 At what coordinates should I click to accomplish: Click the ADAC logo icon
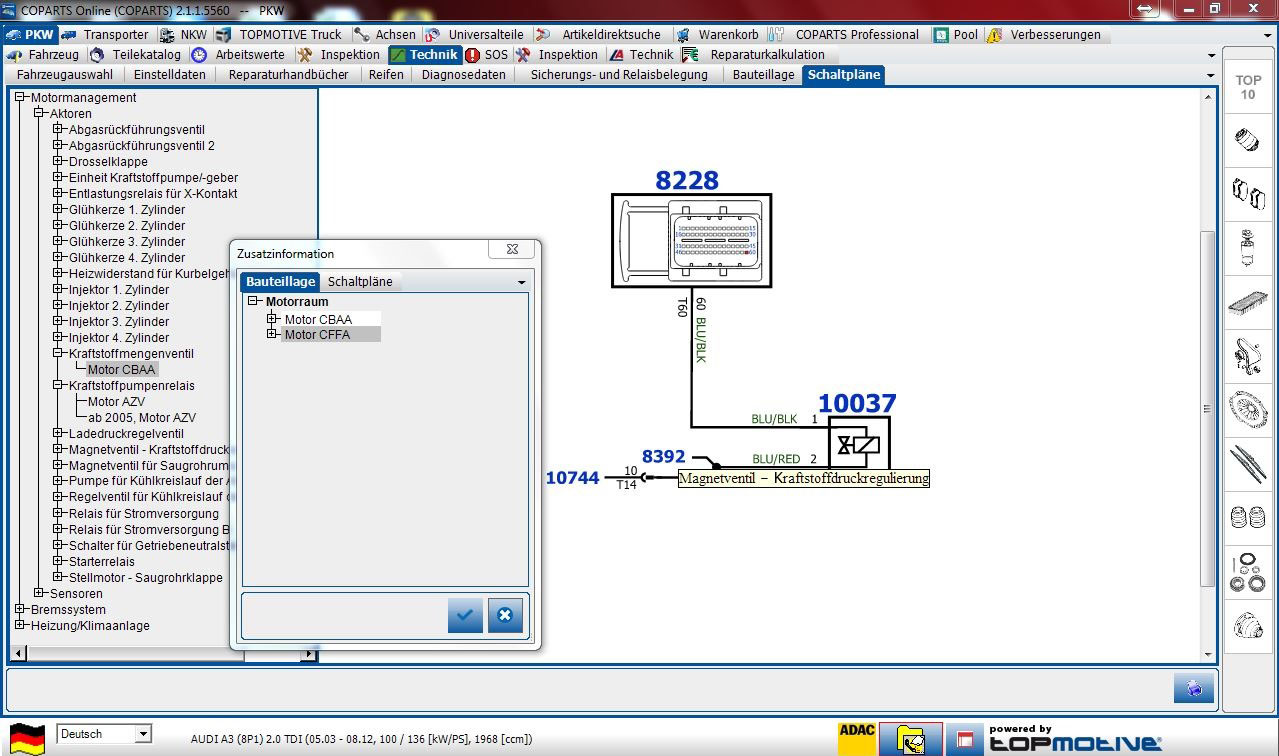click(857, 739)
